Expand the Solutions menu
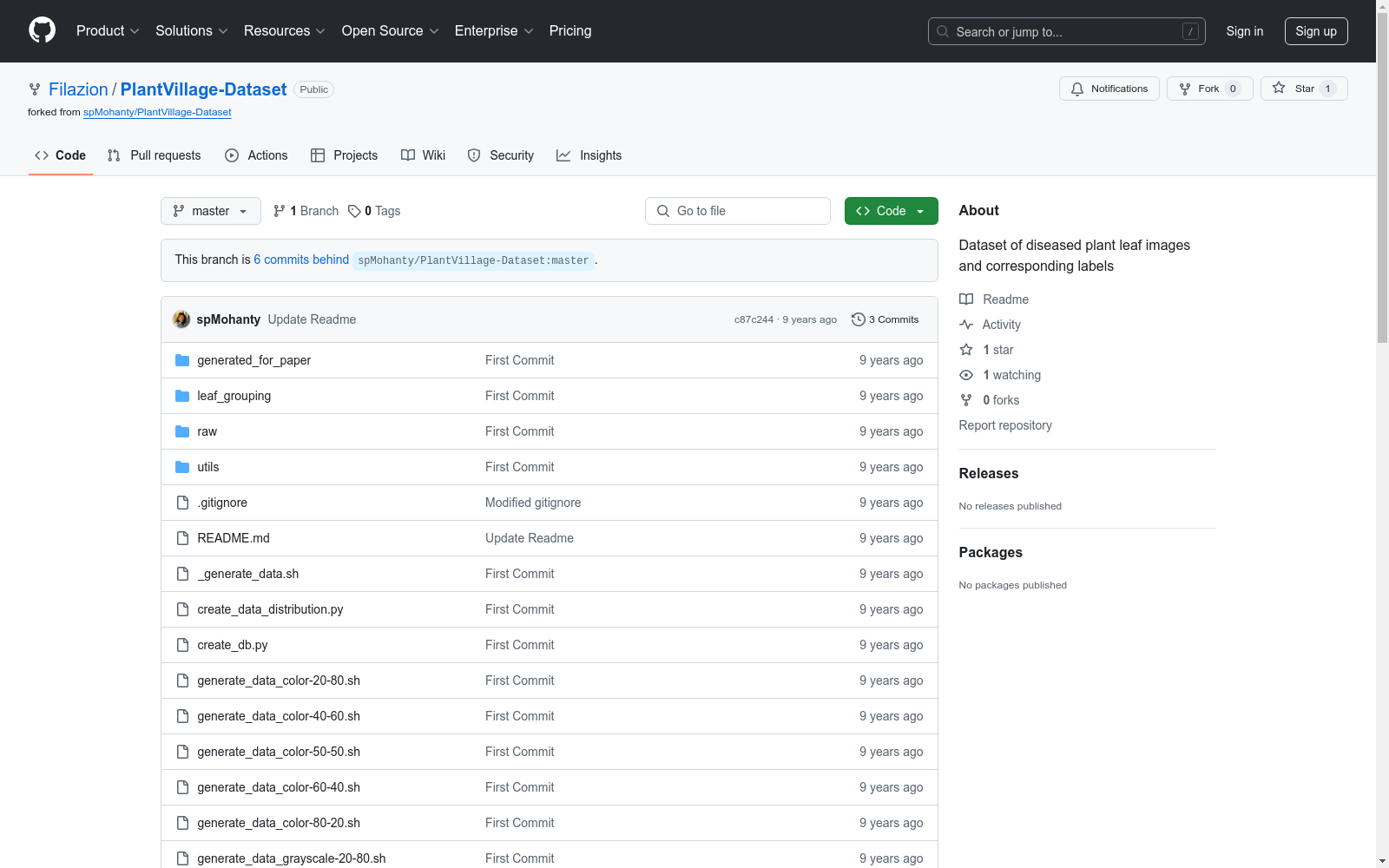The height and width of the screenshot is (868, 1389). click(x=192, y=30)
